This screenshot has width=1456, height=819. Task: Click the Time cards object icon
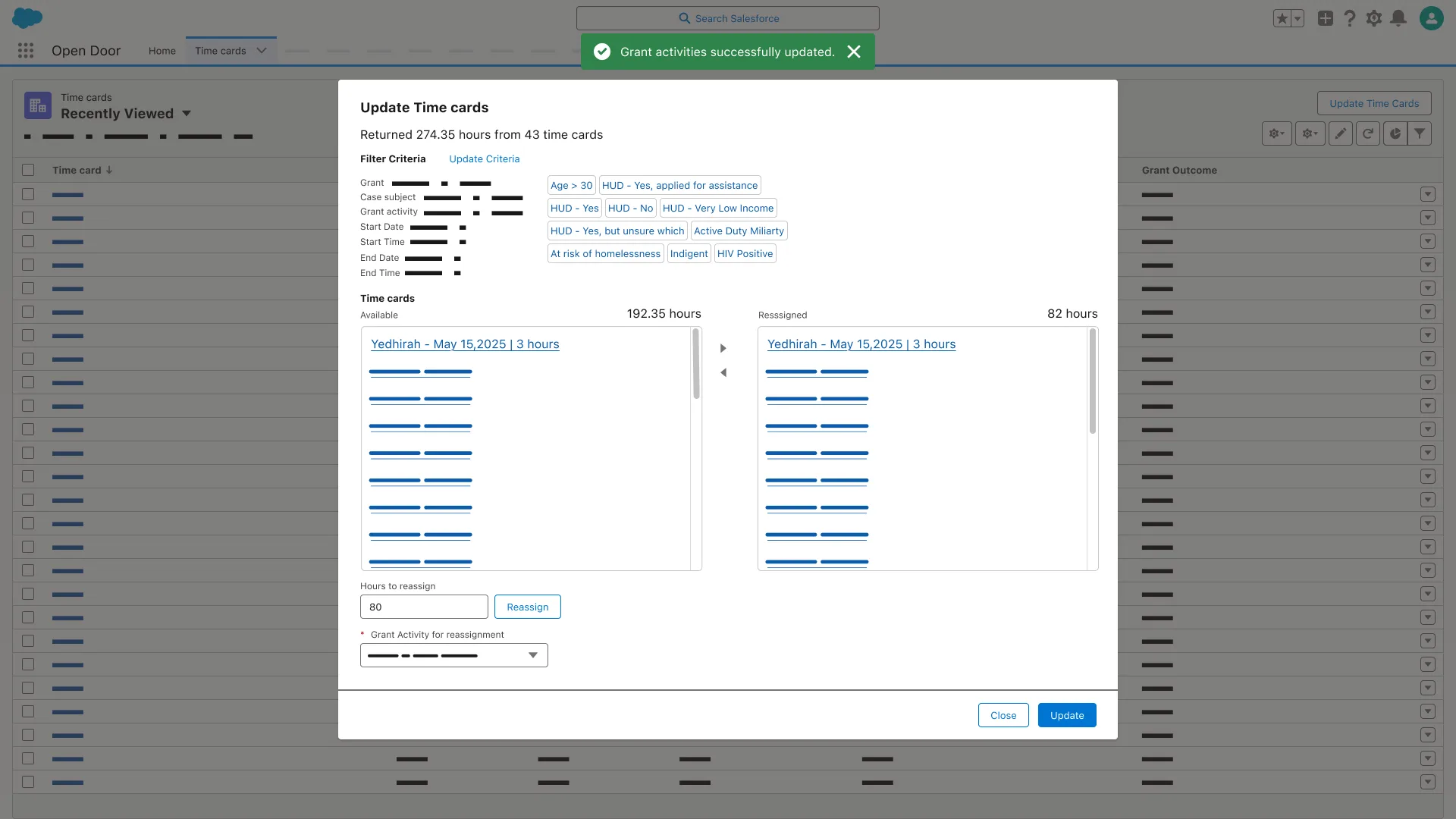coord(38,105)
